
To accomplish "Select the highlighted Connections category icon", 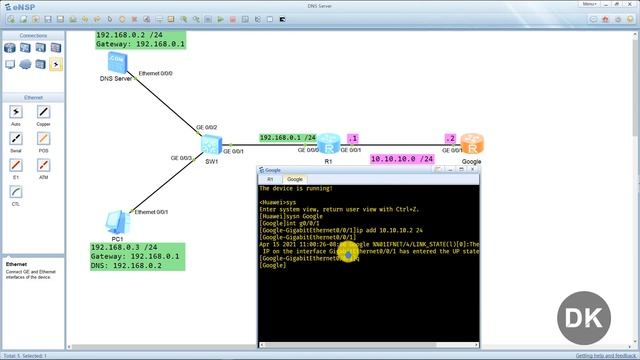I will 56,64.
